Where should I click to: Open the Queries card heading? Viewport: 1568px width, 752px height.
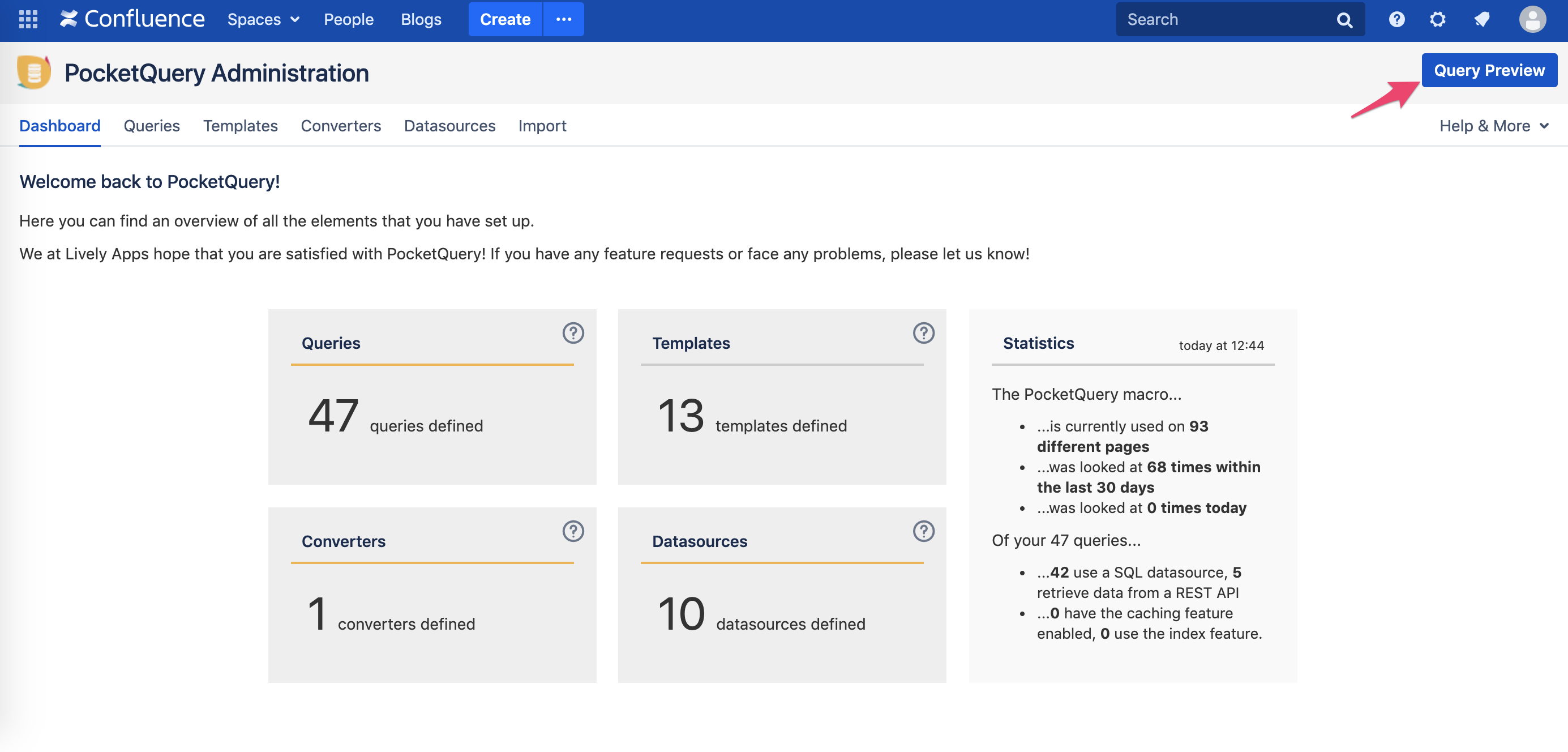tap(331, 343)
